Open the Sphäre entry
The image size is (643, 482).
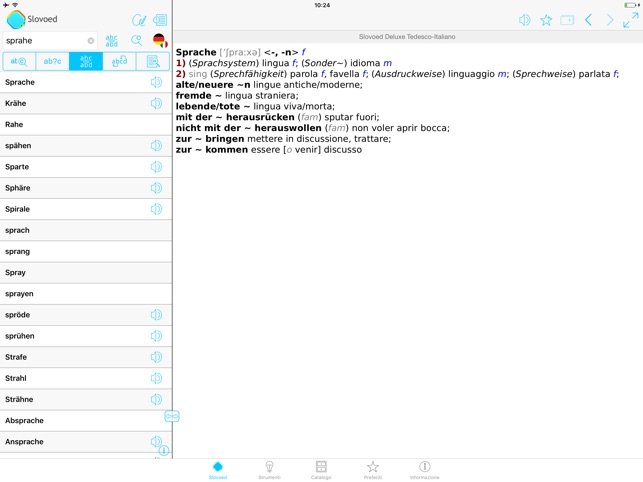(86, 188)
